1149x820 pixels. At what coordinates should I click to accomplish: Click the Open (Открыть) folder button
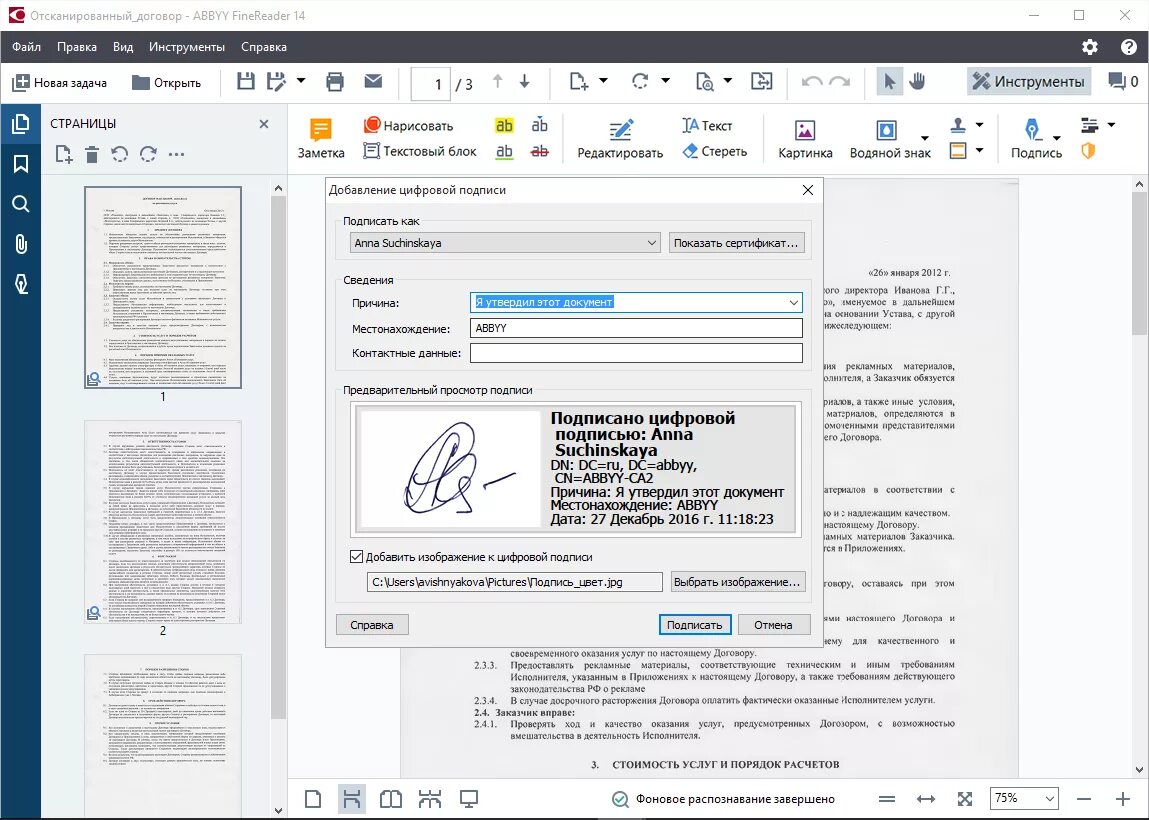[x=166, y=83]
